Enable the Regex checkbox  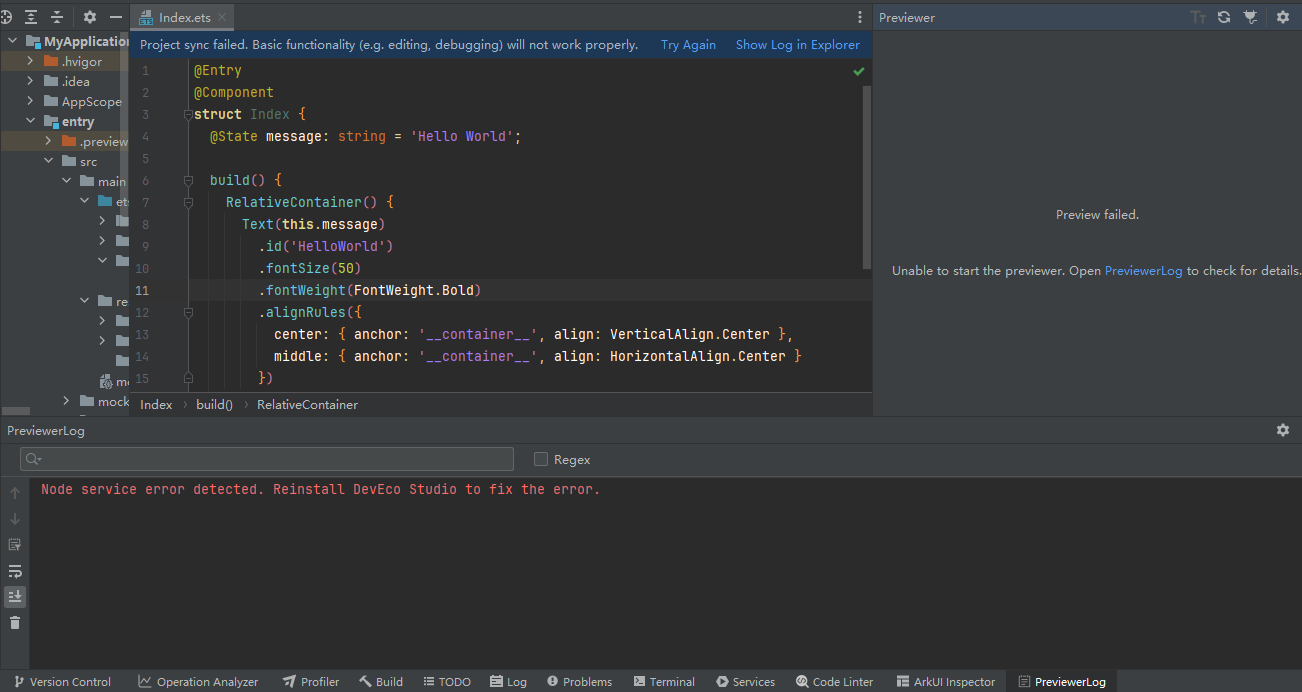pos(541,459)
